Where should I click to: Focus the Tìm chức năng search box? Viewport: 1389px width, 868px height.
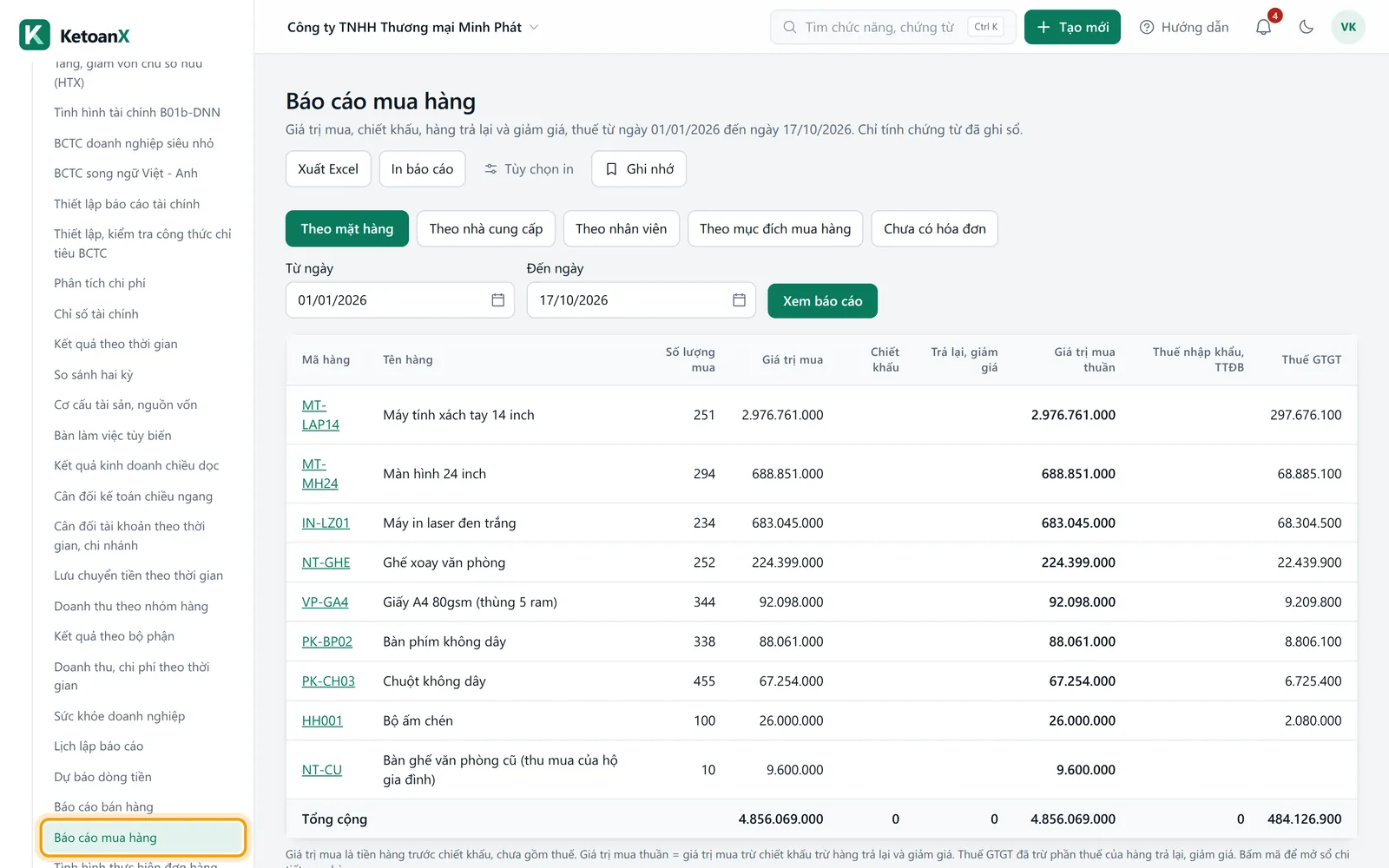(893, 27)
